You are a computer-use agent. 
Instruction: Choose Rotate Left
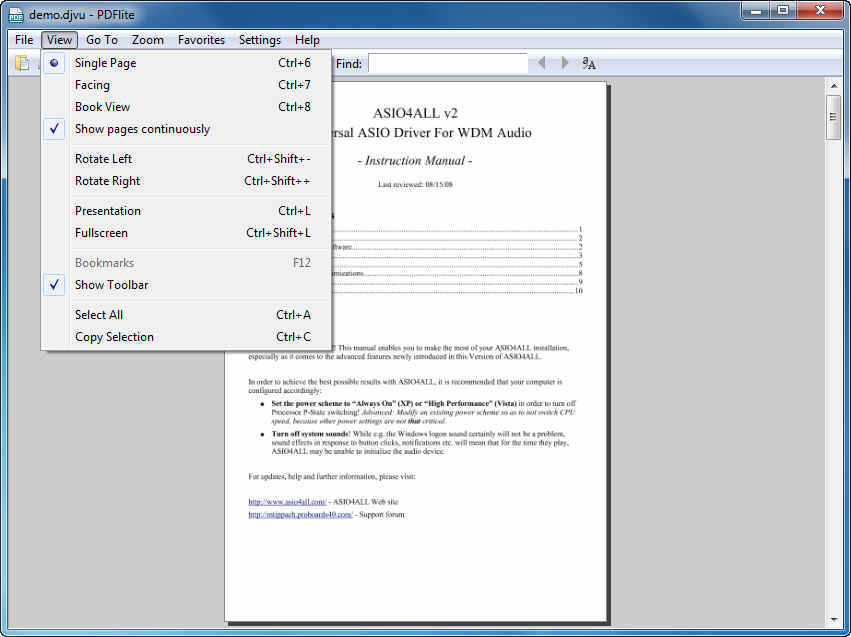pyautogui.click(x=187, y=159)
